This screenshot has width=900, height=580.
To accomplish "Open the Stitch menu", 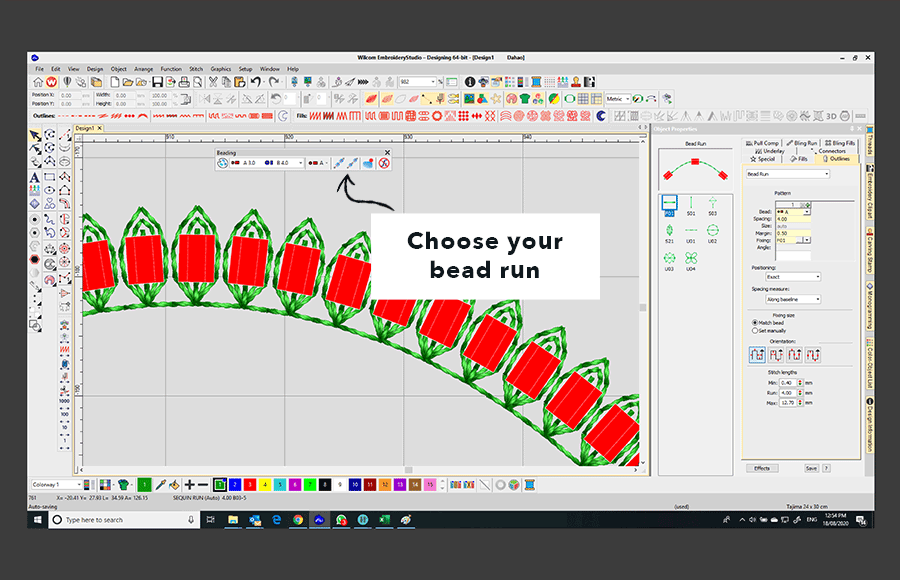I will (196, 68).
